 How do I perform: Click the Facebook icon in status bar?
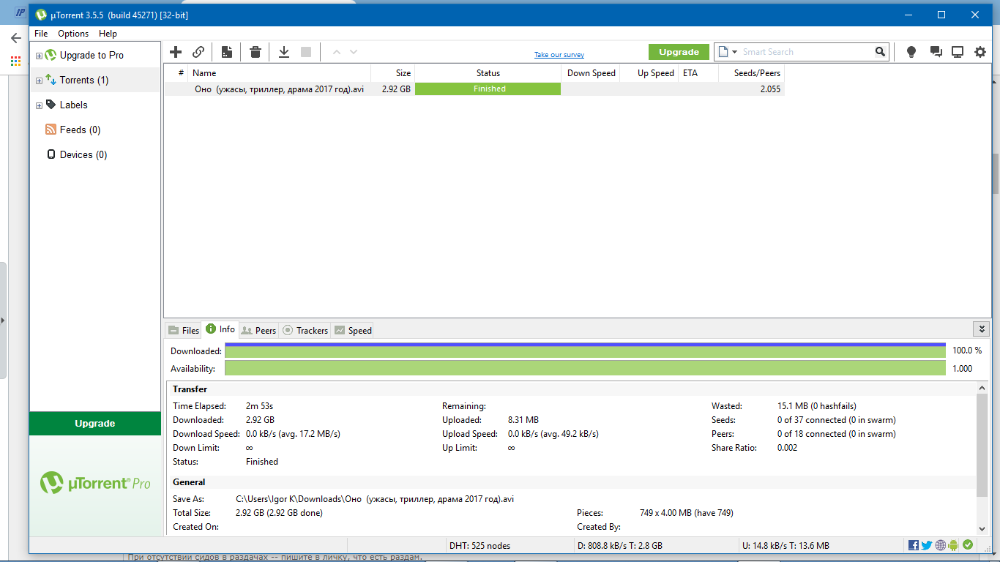tap(914, 545)
